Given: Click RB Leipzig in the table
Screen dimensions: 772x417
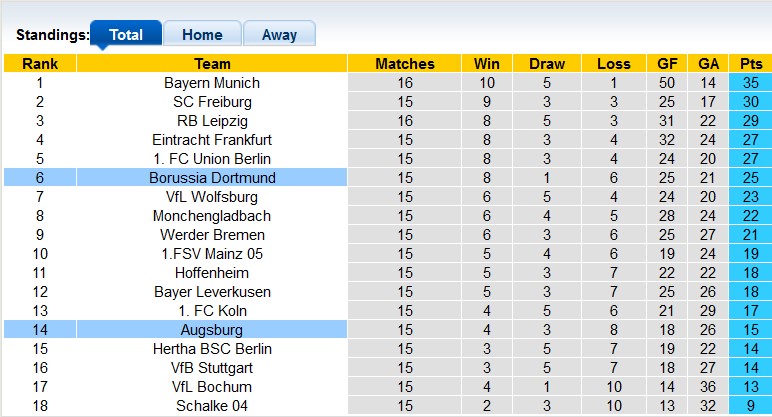Looking at the screenshot, I should (x=212, y=121).
